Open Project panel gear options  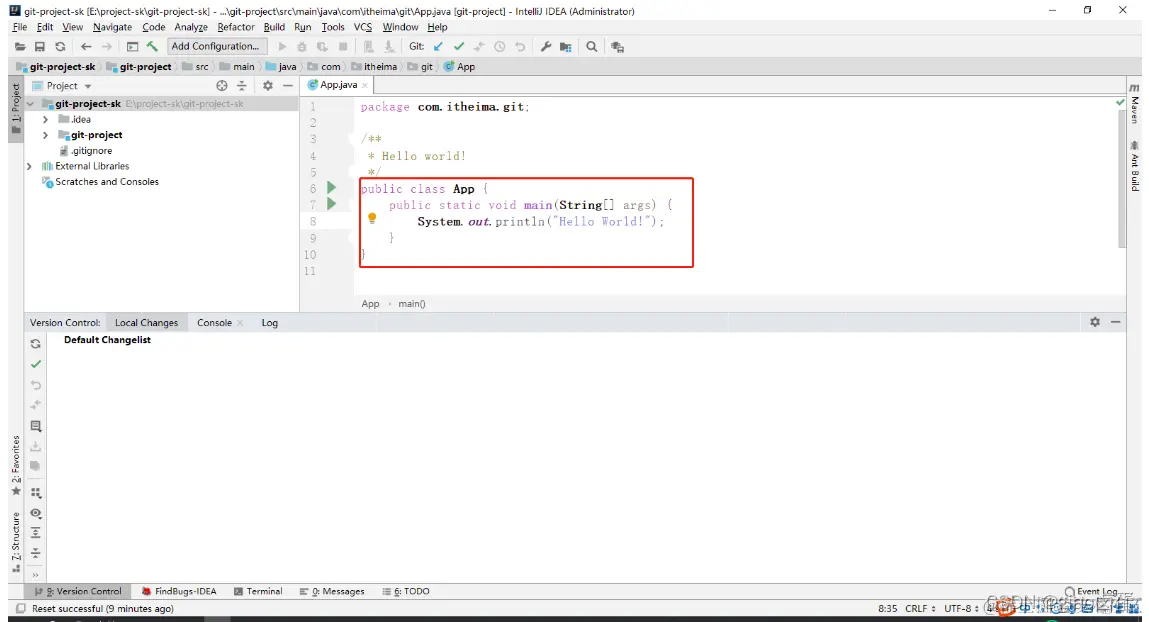coord(267,86)
